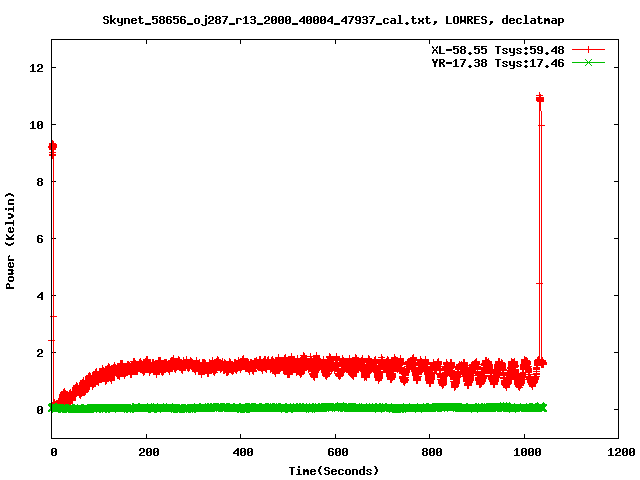Viewport: 640px width, 480px height.
Task: Click the y-axis tick label 12
Action: click(36, 68)
